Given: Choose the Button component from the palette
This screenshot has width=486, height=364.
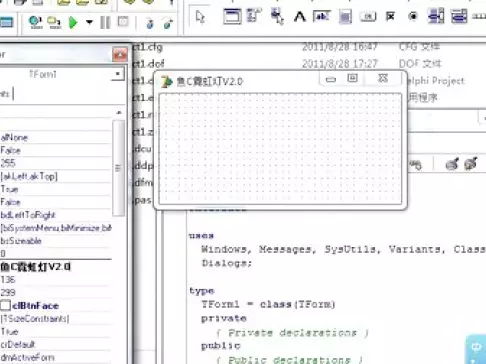Looking at the screenshot, I should tap(368, 16).
